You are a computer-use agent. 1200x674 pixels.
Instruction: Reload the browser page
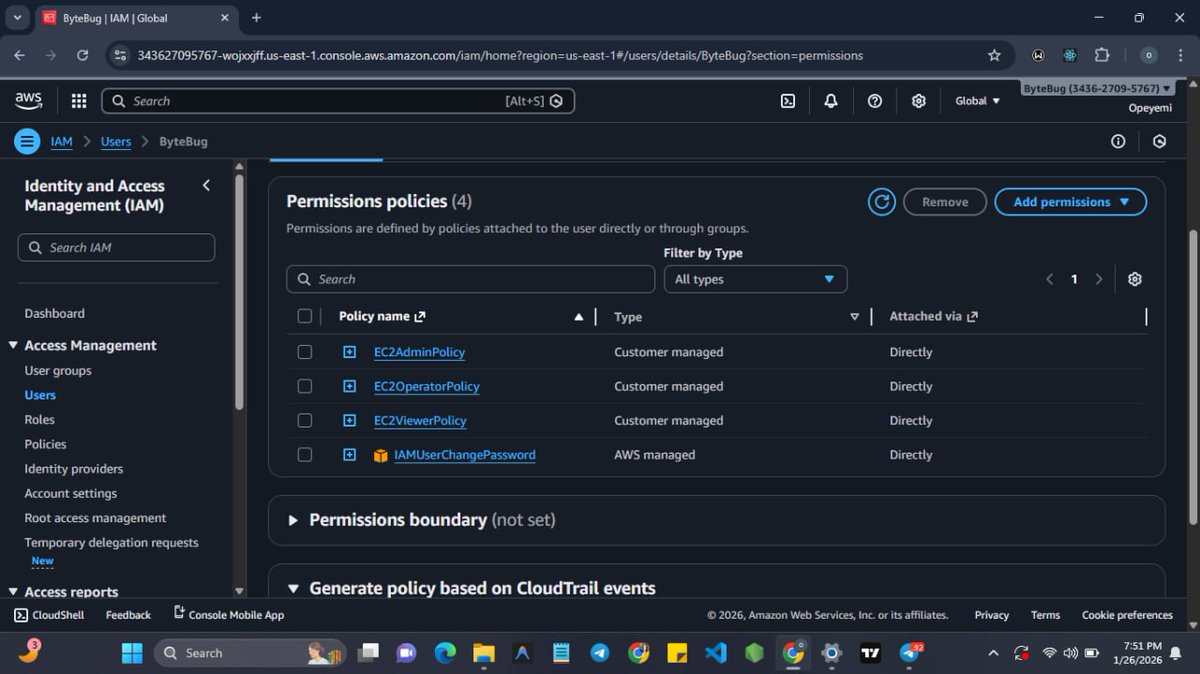pyautogui.click(x=82, y=55)
